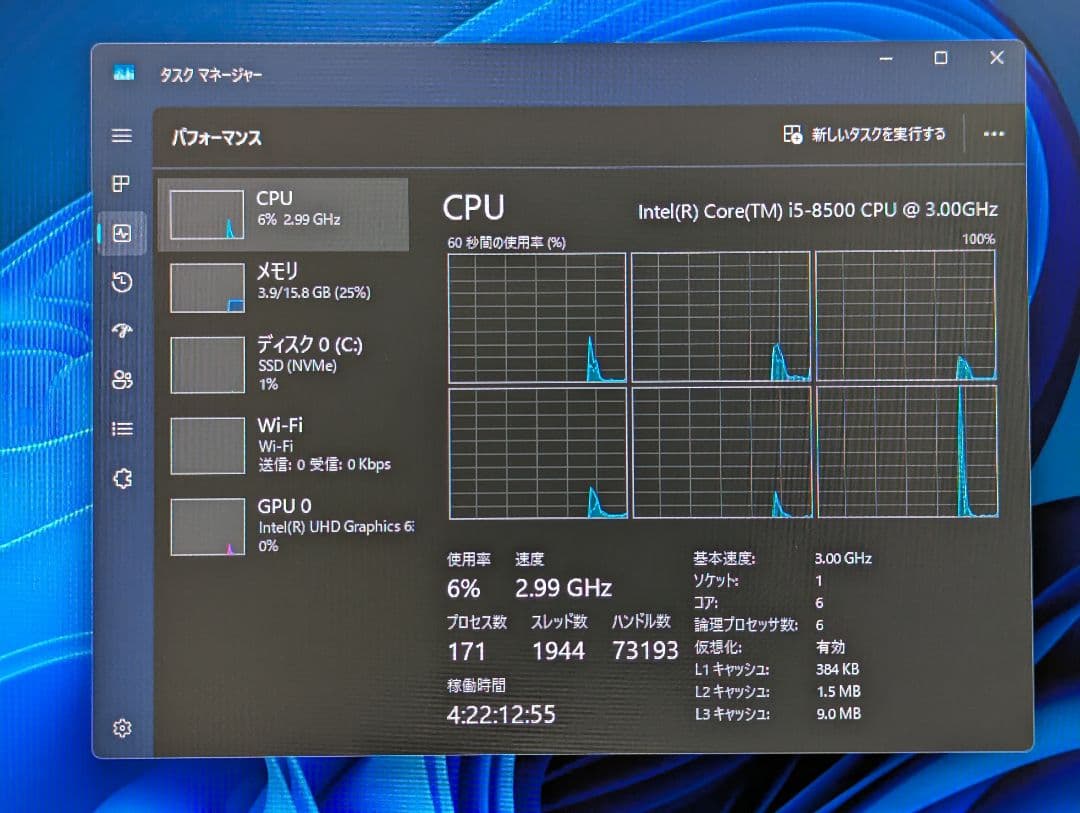
Task: Expand the navigation pane with the hamburger menu
Action: click(x=122, y=136)
